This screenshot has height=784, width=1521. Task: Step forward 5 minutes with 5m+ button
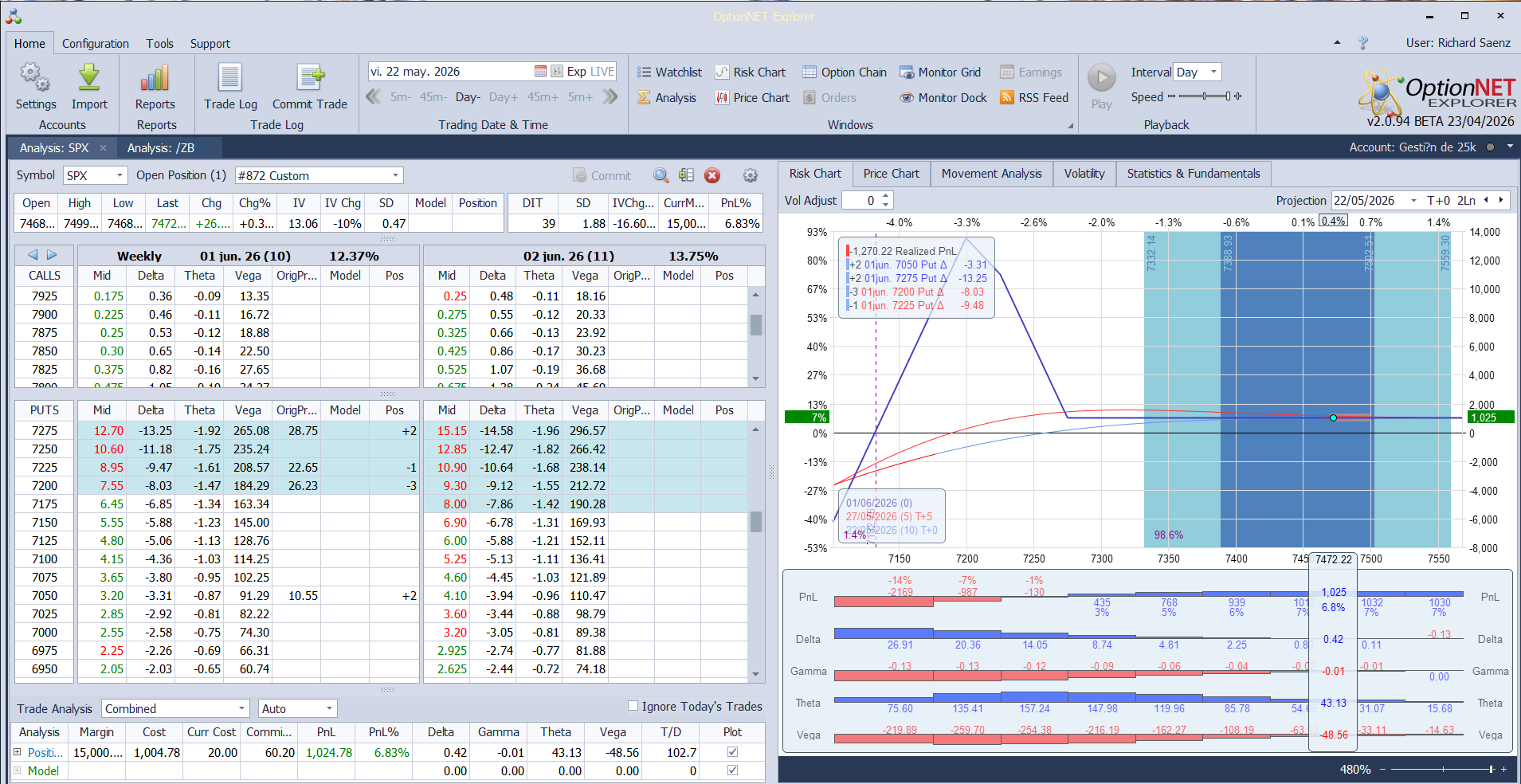click(x=580, y=97)
